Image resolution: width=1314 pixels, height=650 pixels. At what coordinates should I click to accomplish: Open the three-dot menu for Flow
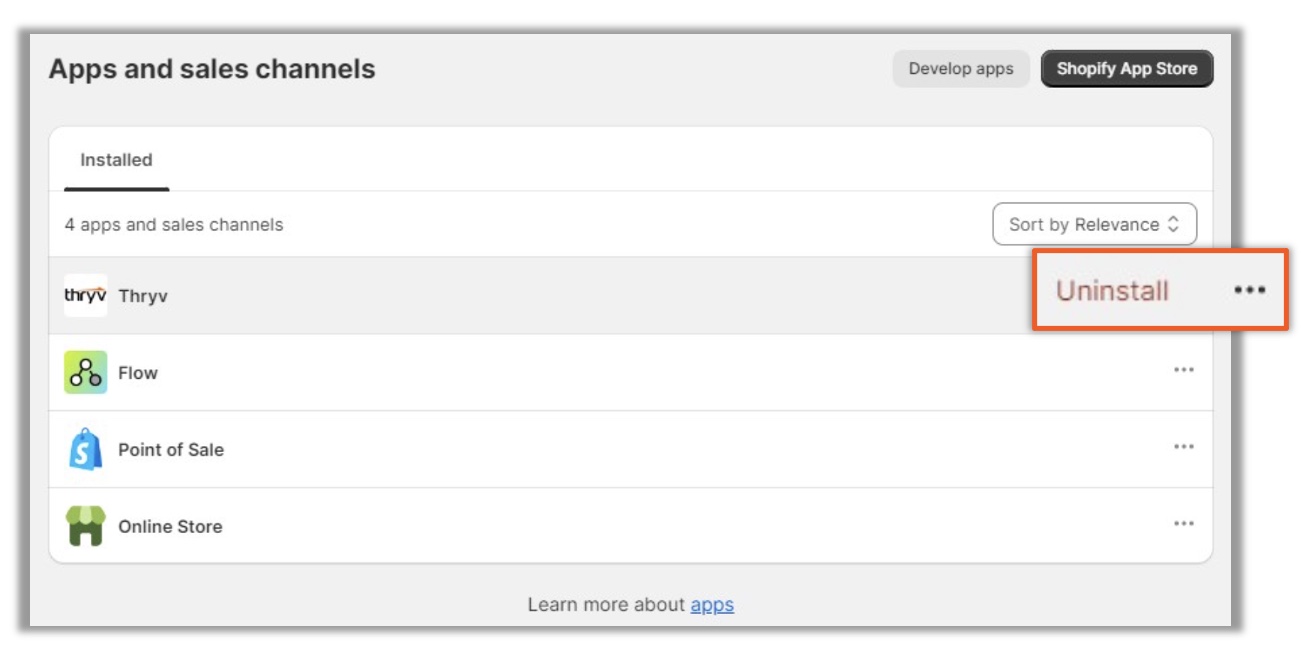pos(1184,370)
